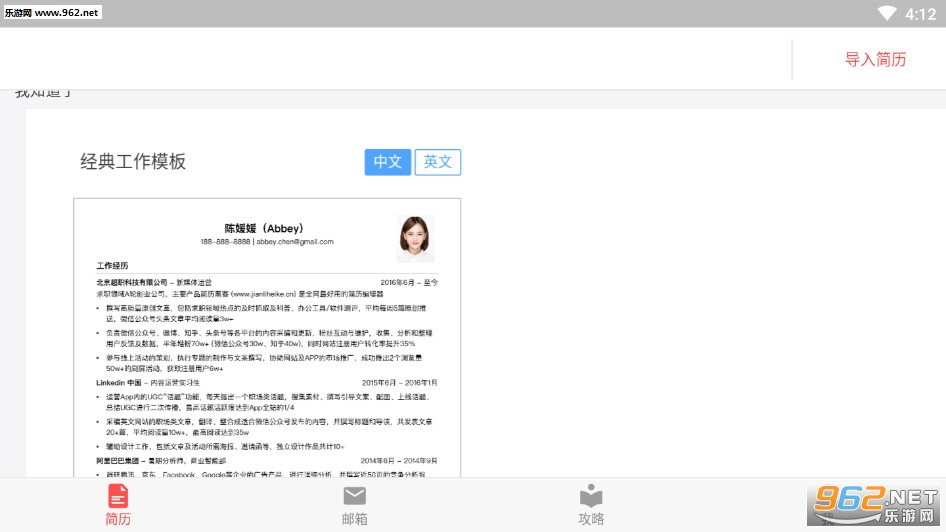The width and height of the screenshot is (946, 532).
Task: Click the www.jianliheike.cn website link
Action: [x=264, y=295]
